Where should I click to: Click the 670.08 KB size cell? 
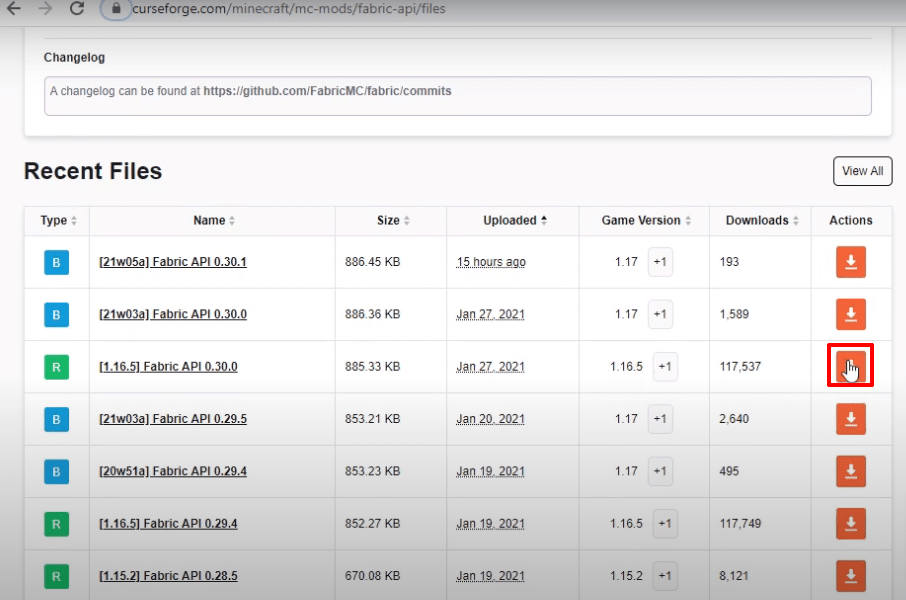(373, 576)
